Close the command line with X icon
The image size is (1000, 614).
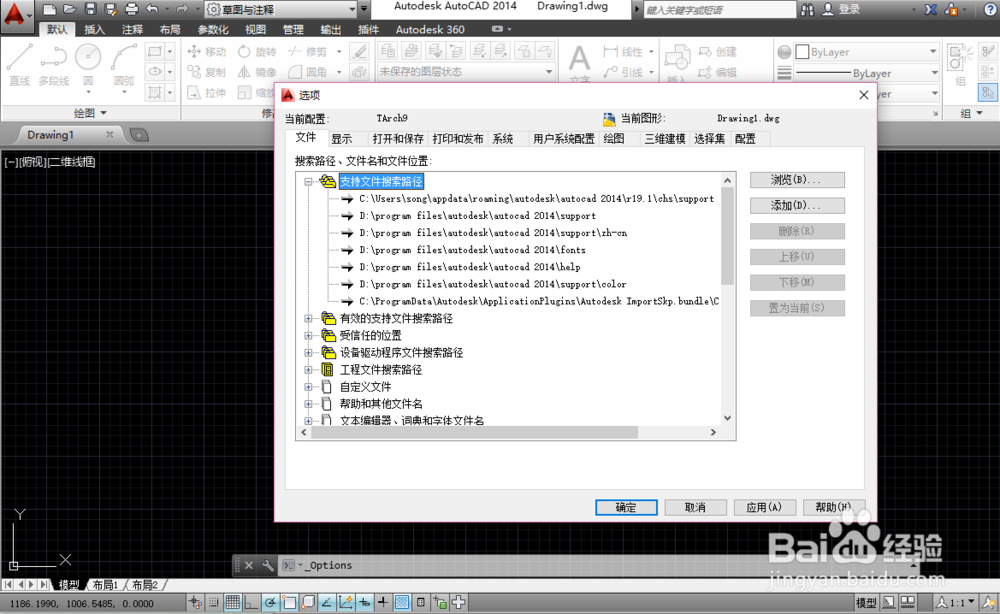[x=249, y=565]
